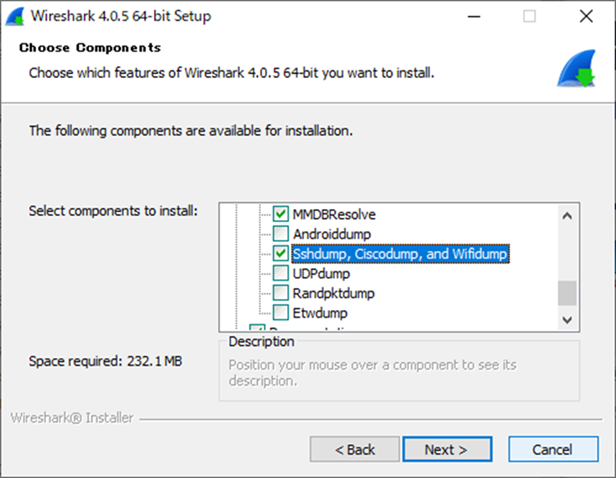Cancel the Wireshark installation

[553, 449]
